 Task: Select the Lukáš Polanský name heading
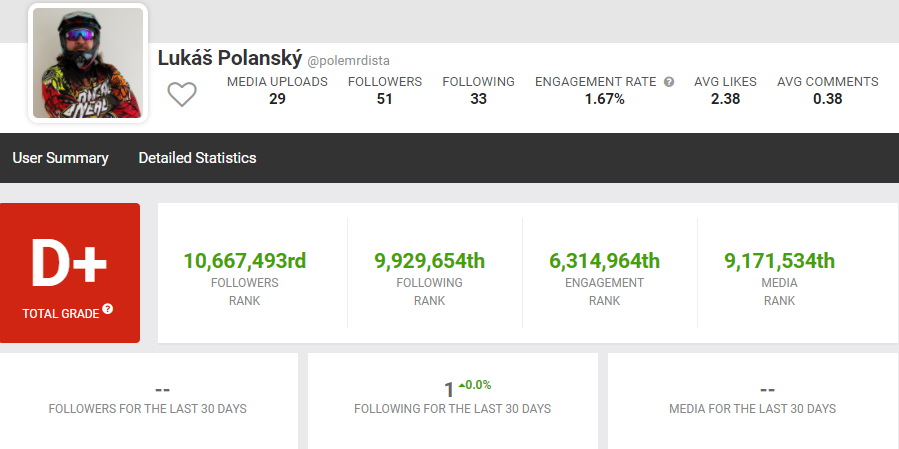click(x=230, y=58)
